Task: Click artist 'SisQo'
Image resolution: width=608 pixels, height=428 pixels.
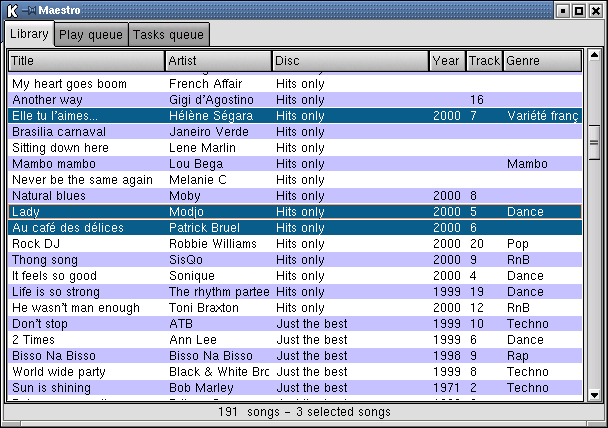Action: tap(186, 260)
